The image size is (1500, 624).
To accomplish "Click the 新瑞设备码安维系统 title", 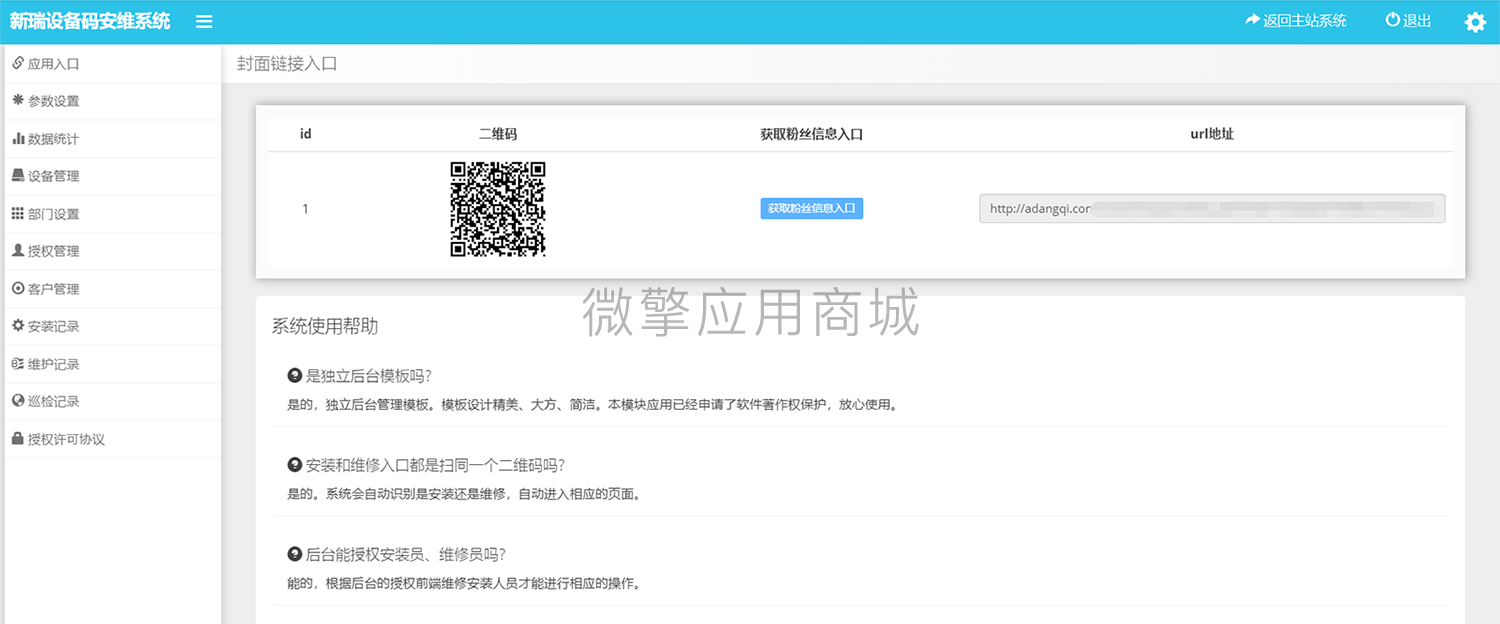I will (90, 21).
